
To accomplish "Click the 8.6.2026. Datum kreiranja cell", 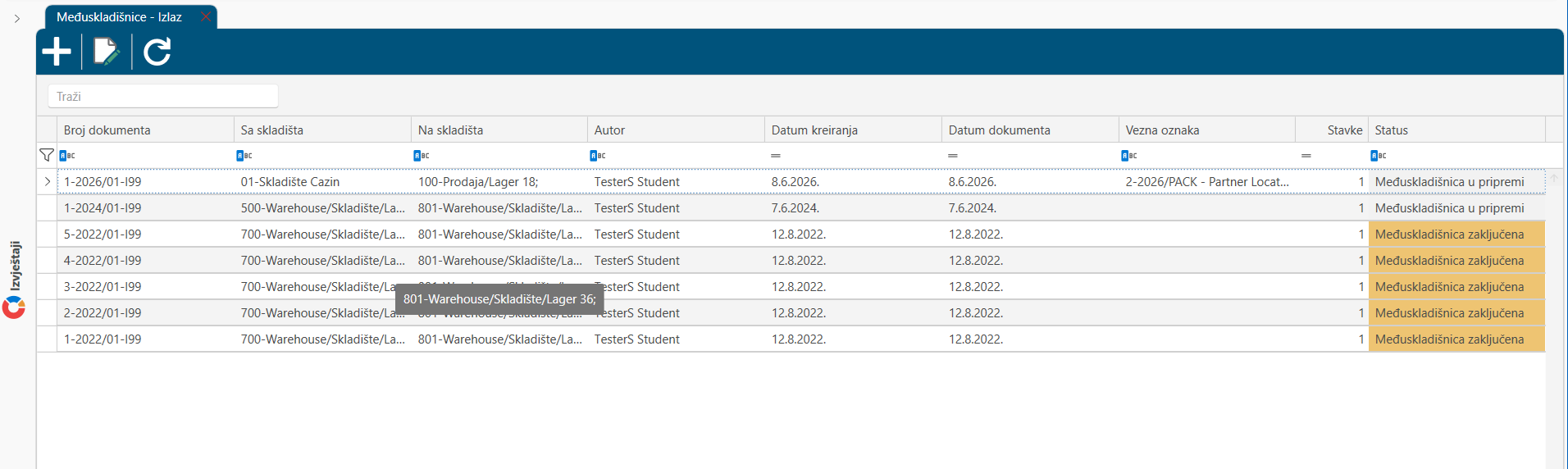I will 853,182.
